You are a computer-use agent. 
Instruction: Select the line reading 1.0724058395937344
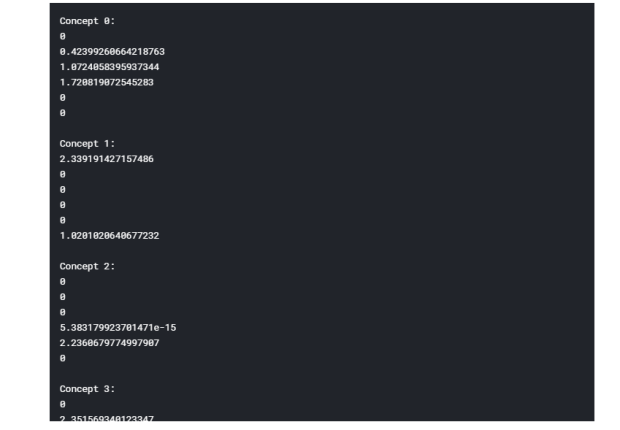[110, 66]
